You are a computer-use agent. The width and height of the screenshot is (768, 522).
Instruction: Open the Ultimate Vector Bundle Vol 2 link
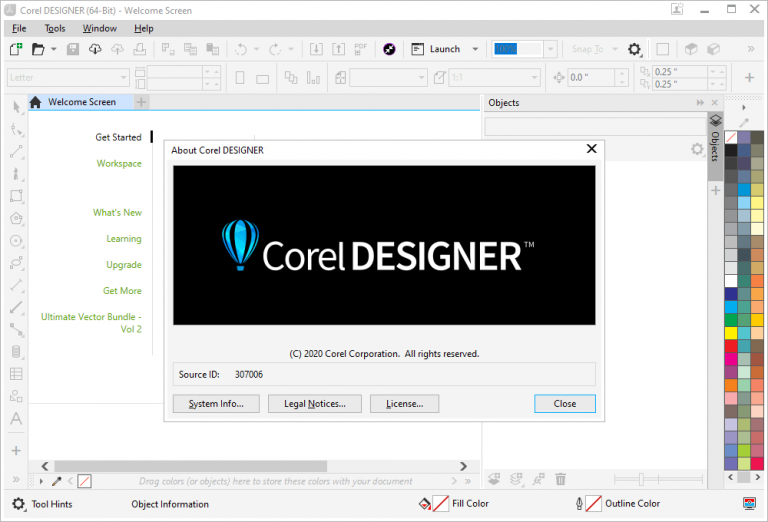[91, 323]
